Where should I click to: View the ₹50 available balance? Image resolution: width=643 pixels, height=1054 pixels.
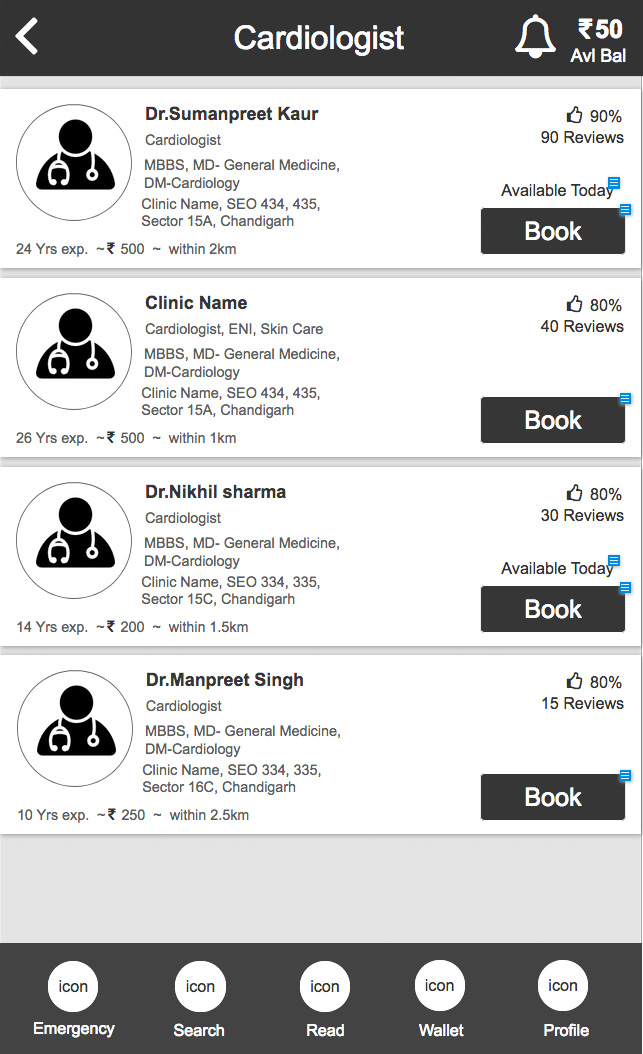click(599, 39)
